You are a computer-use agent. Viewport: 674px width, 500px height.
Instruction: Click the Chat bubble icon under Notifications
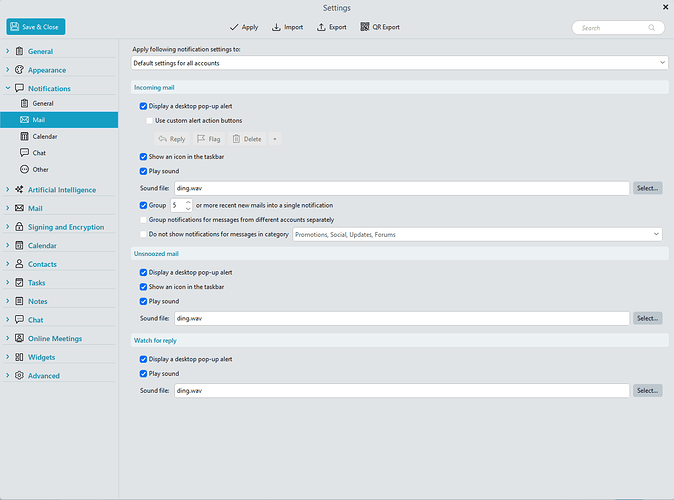tap(25, 153)
